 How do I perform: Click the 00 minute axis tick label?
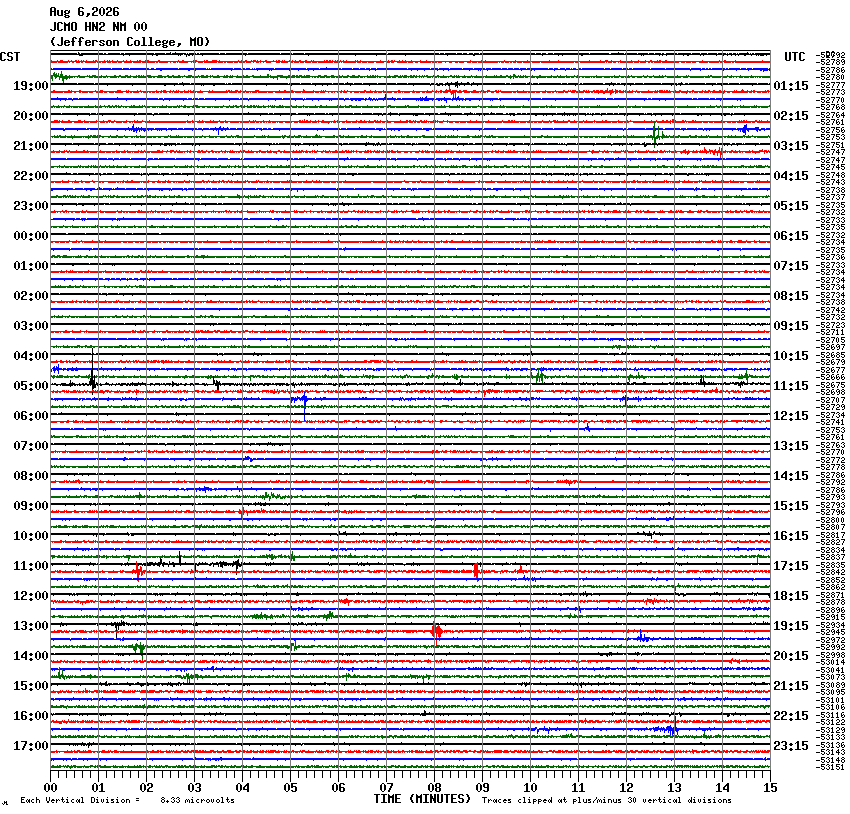click(50, 788)
